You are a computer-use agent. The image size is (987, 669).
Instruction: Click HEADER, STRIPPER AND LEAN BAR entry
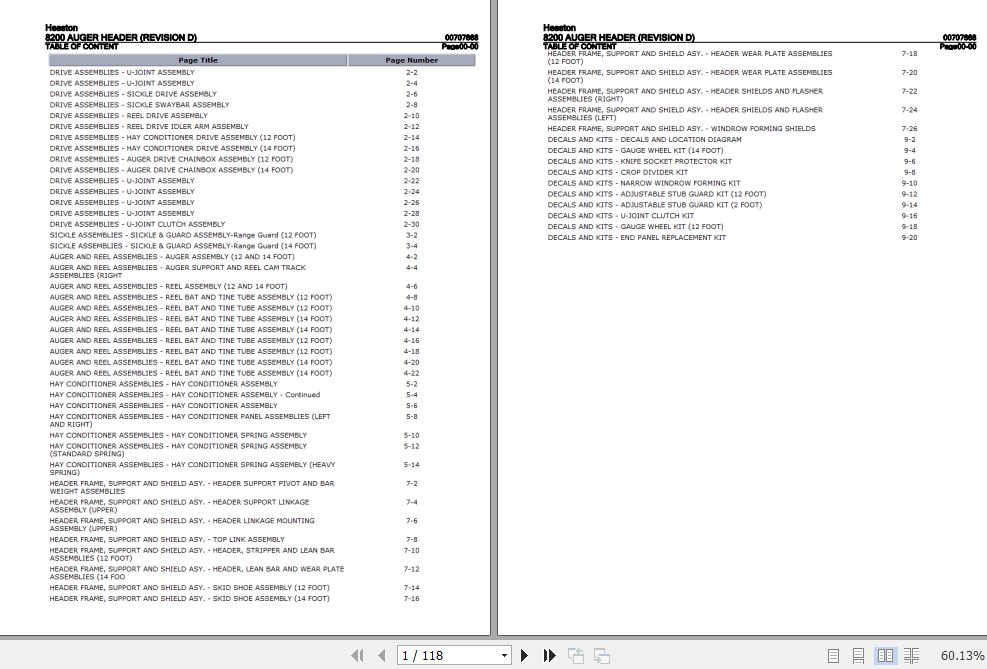[x=192, y=554]
